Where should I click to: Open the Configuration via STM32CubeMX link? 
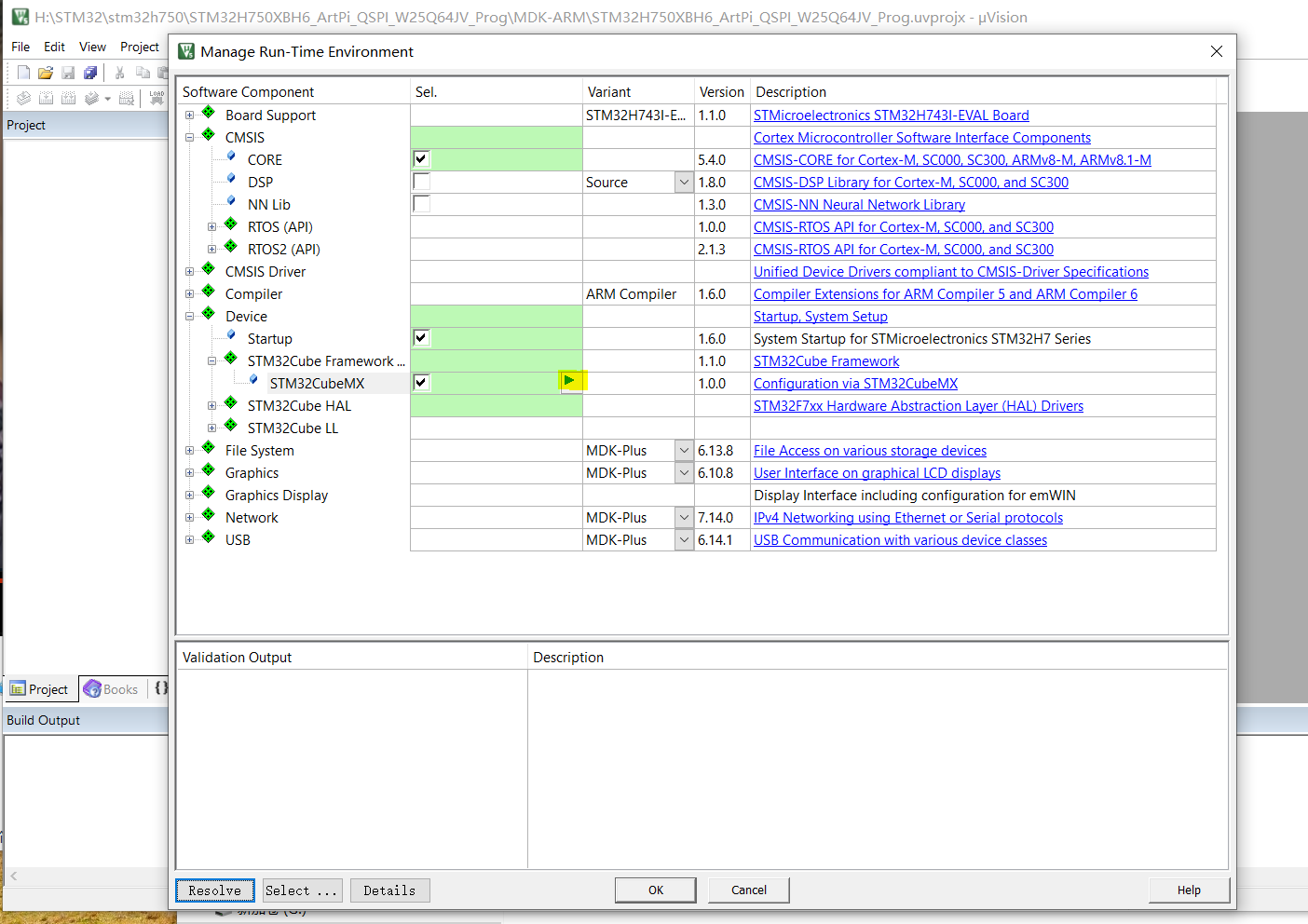(x=855, y=384)
